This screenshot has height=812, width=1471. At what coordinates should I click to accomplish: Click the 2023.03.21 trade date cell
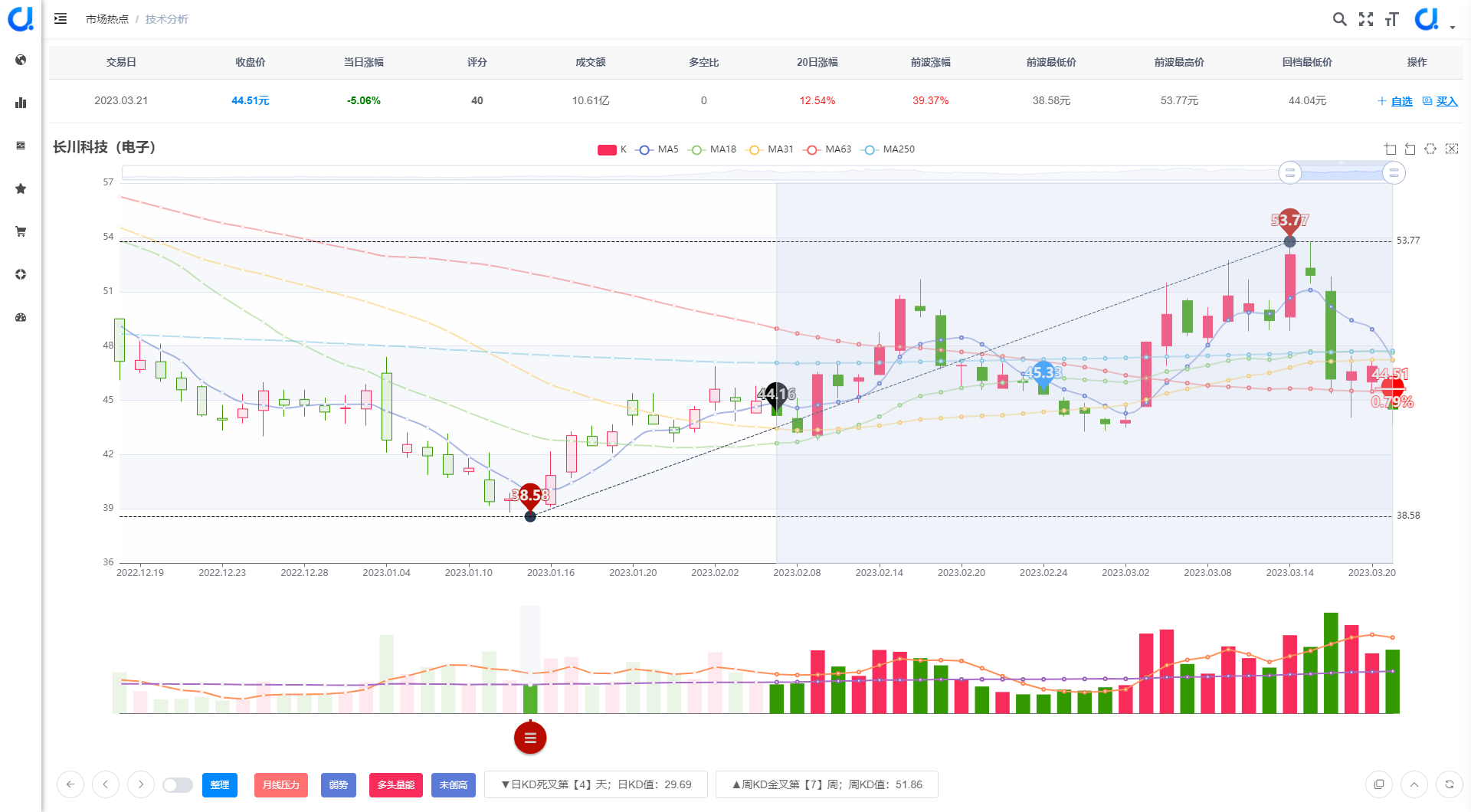[121, 100]
